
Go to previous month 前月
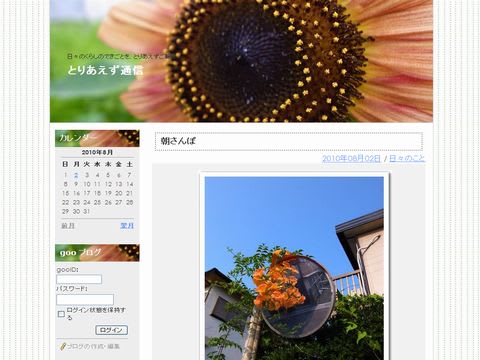[68, 226]
